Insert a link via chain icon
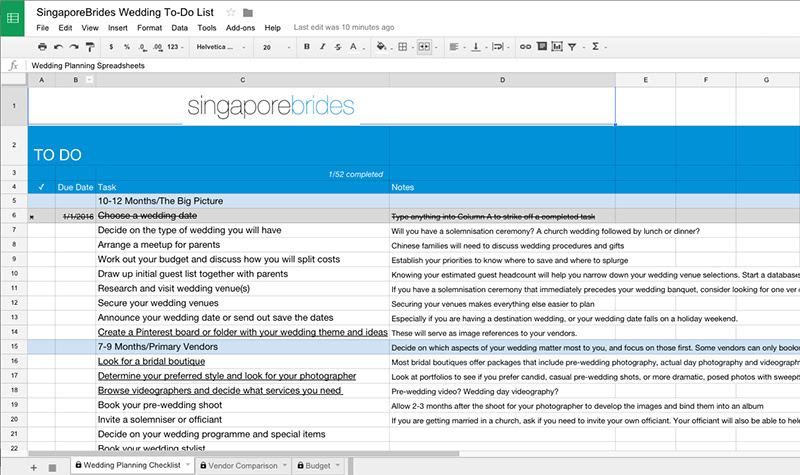Viewport: 800px width, 475px height. click(x=526, y=47)
